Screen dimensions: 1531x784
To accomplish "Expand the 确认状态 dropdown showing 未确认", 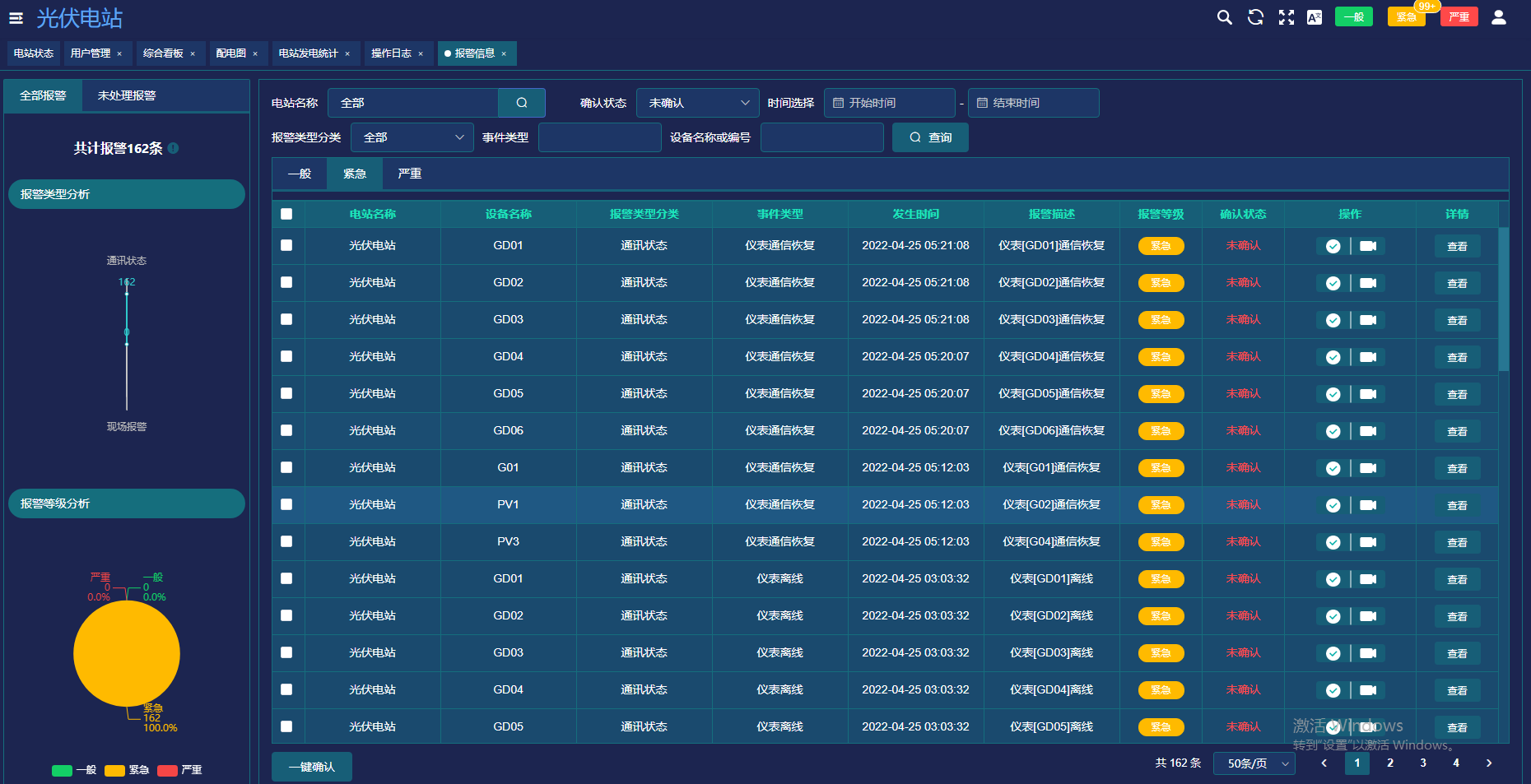I will [698, 103].
